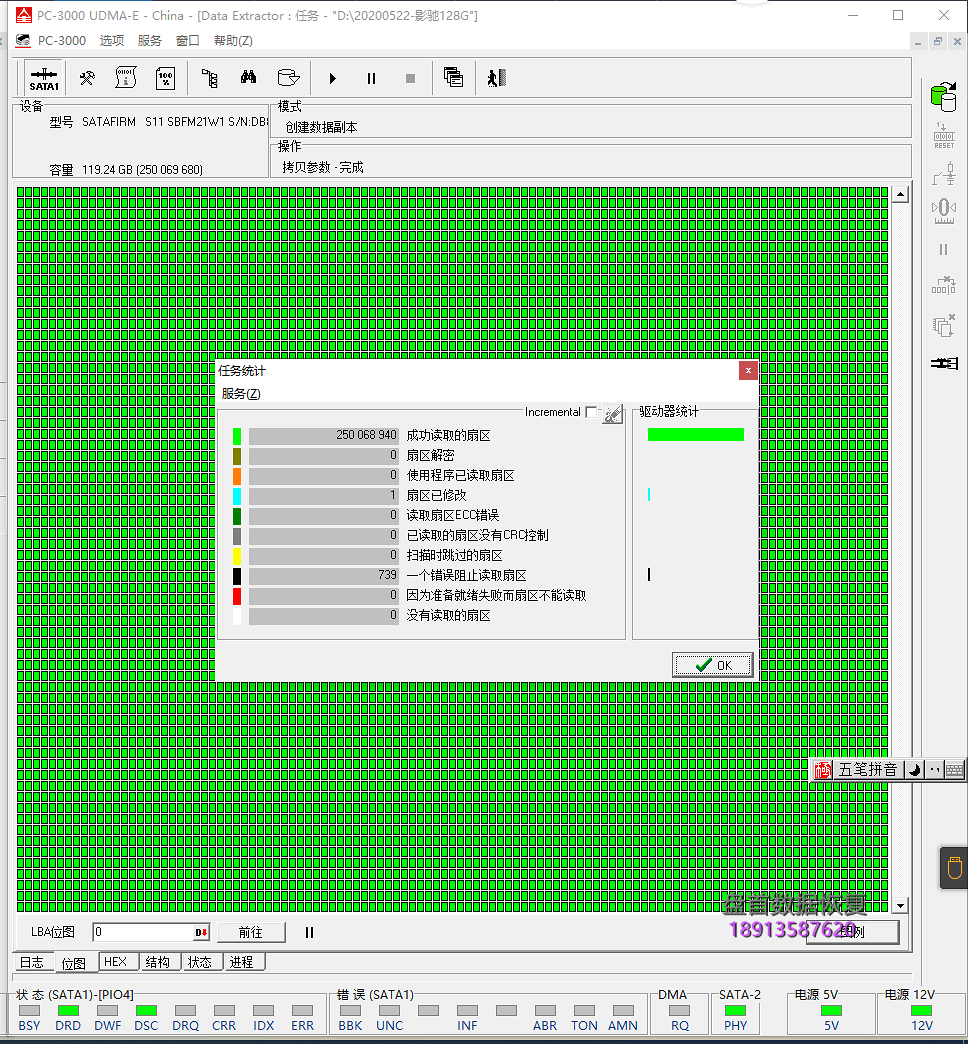Click the RESET icon in right sidebar
Image resolution: width=968 pixels, height=1044 pixels.
[943, 135]
